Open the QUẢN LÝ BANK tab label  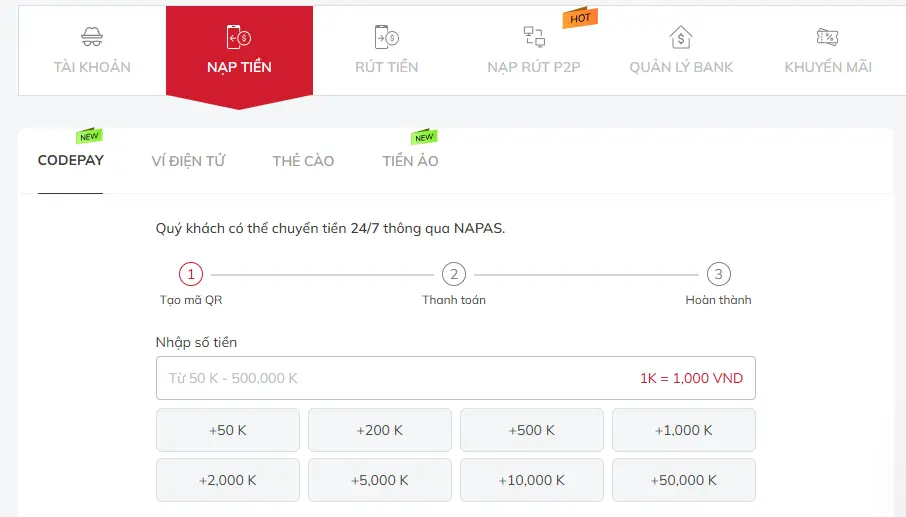[x=681, y=67]
